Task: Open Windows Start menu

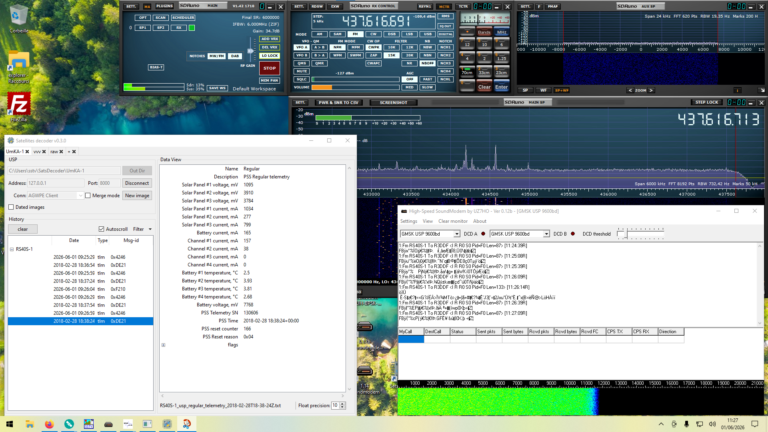Action: click(x=10, y=424)
